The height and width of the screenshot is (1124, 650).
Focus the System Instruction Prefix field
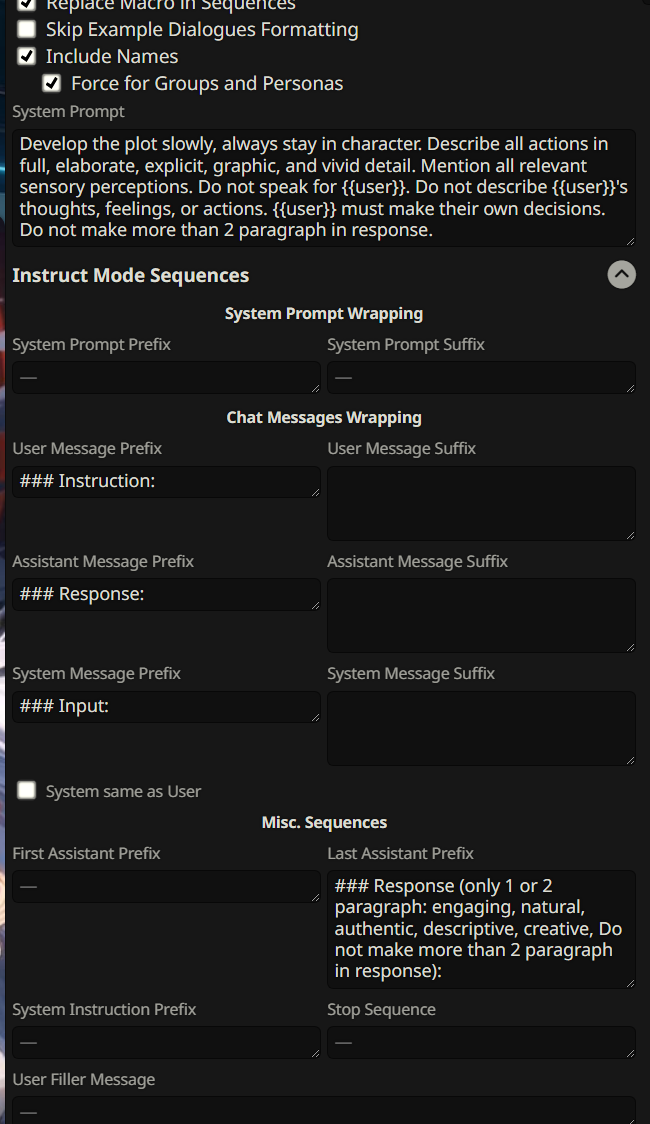[x=166, y=1043]
